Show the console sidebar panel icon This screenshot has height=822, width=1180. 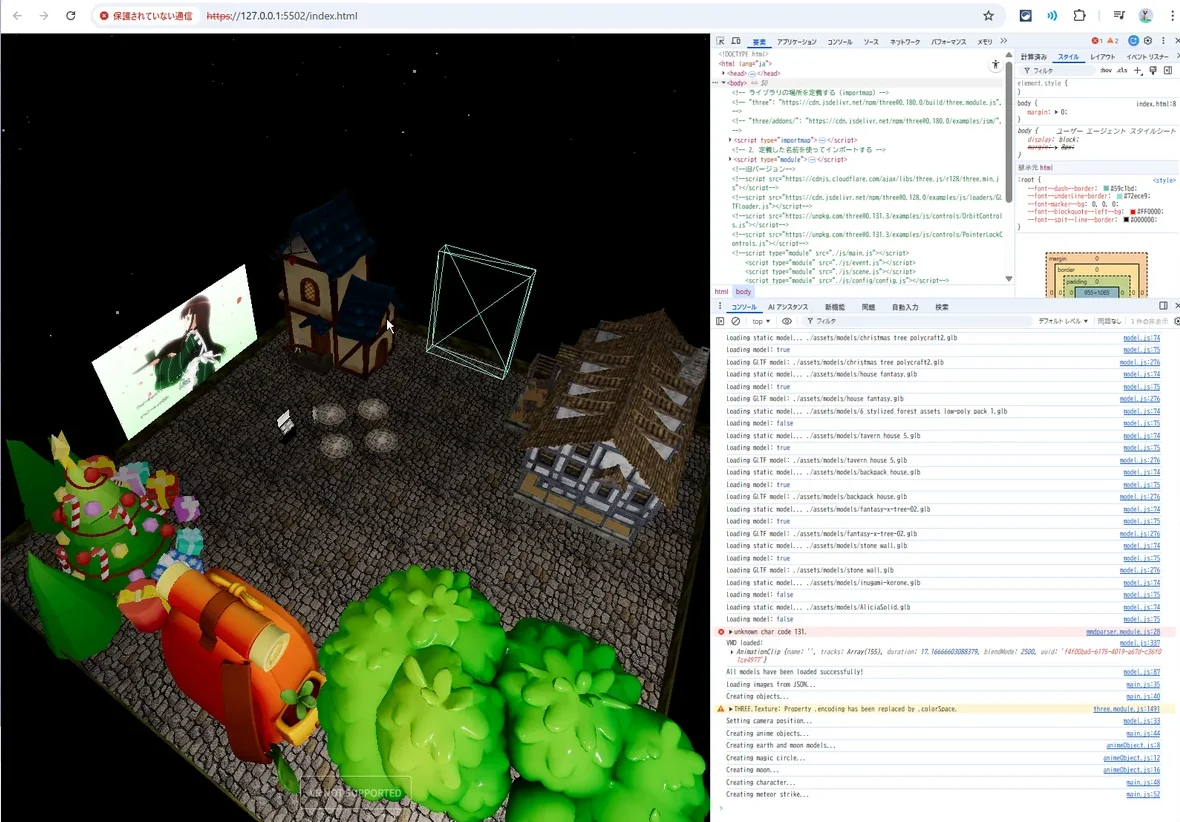[x=721, y=321]
